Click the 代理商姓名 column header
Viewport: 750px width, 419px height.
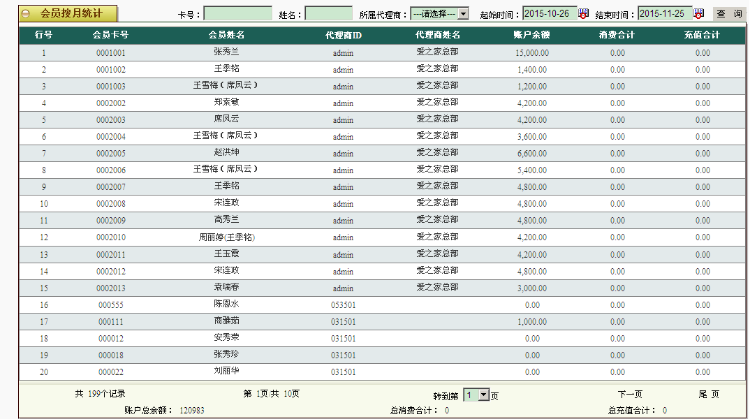tap(437, 35)
